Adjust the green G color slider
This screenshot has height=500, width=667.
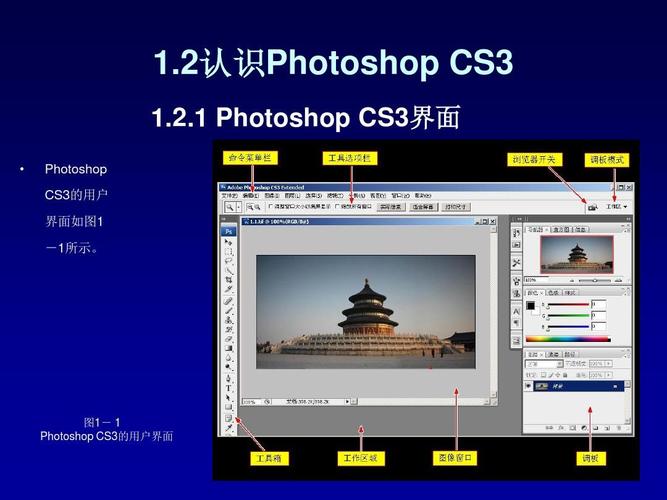click(568, 316)
